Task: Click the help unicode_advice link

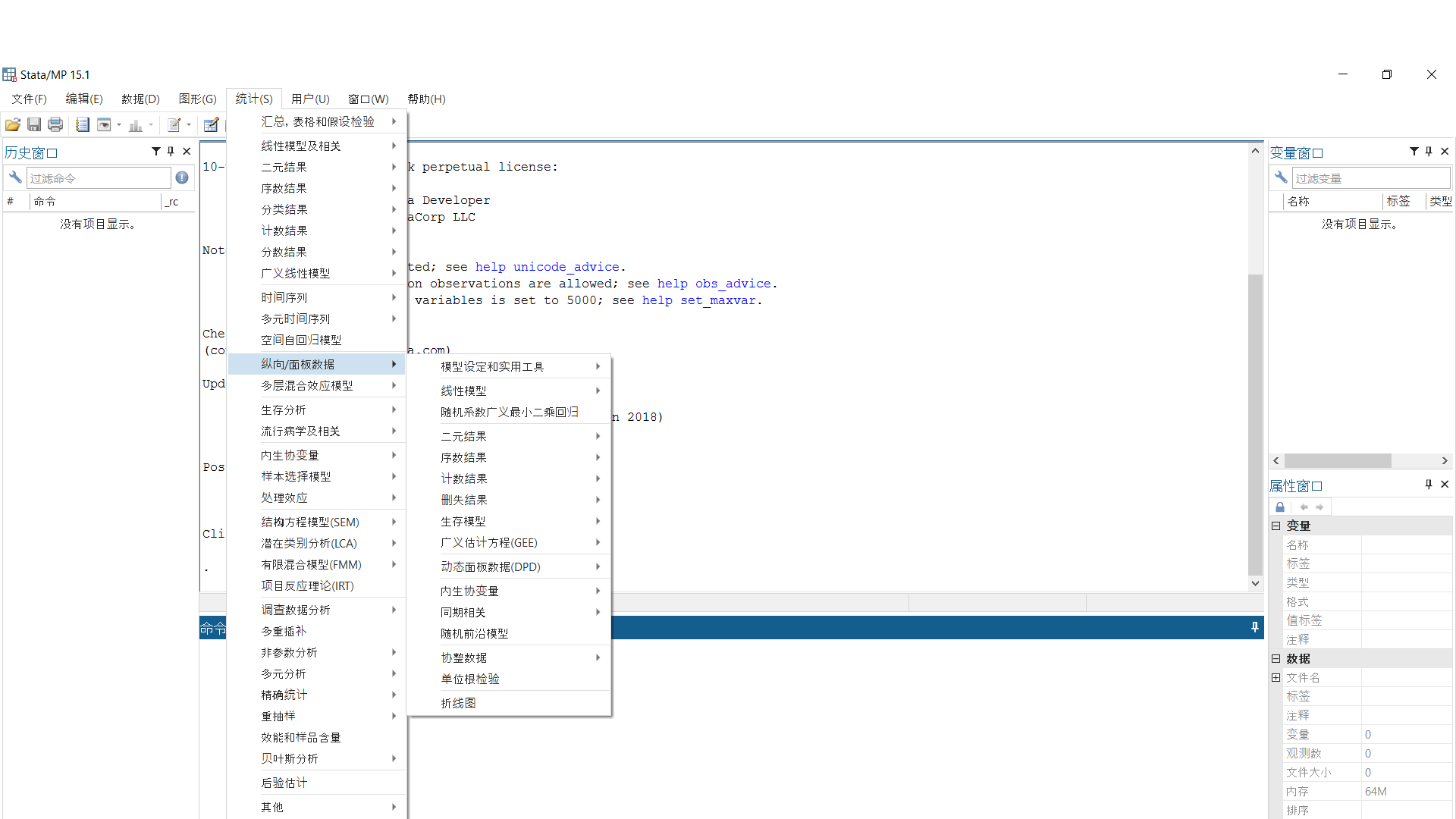Action: 547,267
